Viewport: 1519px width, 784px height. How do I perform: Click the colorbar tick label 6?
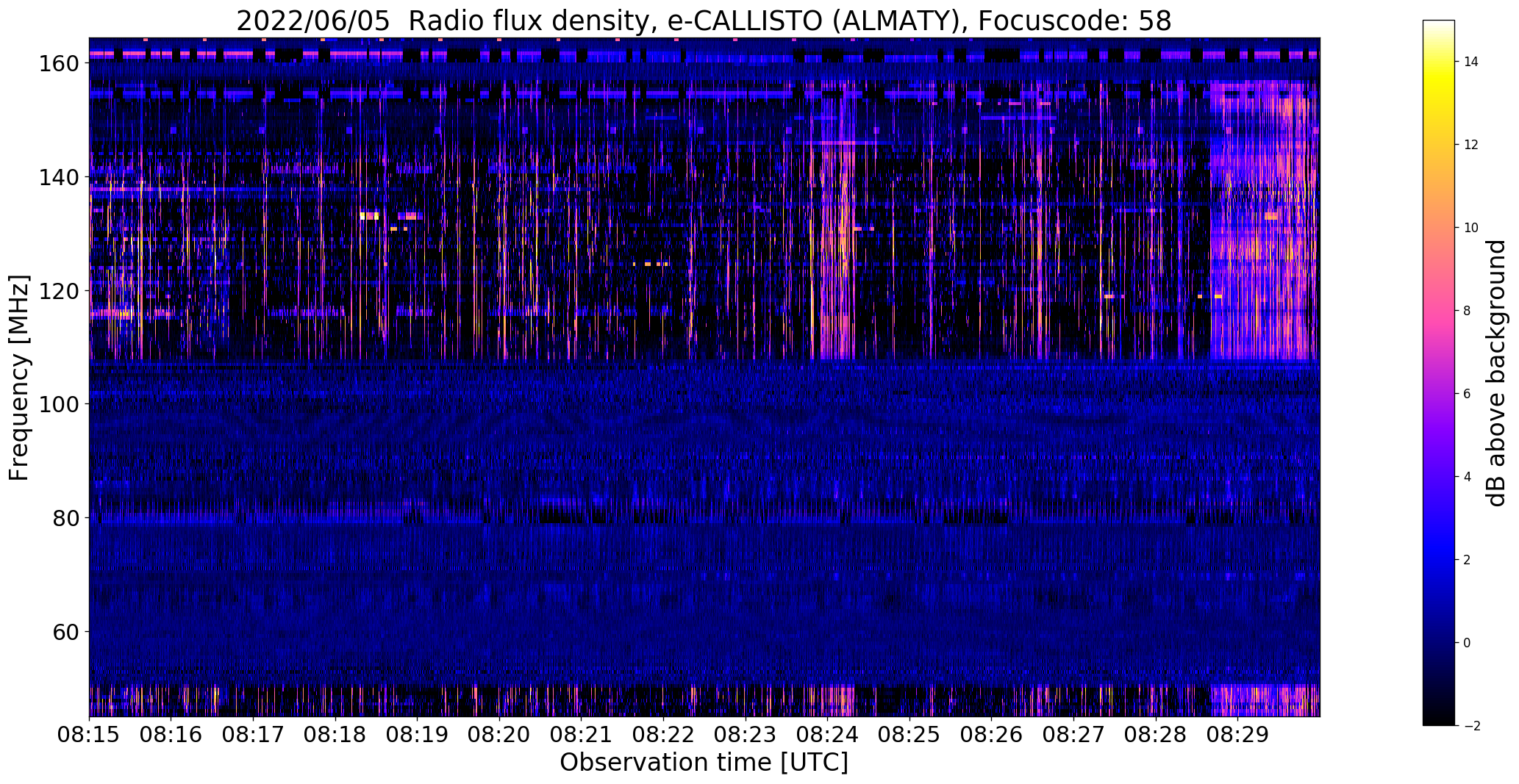click(1467, 394)
